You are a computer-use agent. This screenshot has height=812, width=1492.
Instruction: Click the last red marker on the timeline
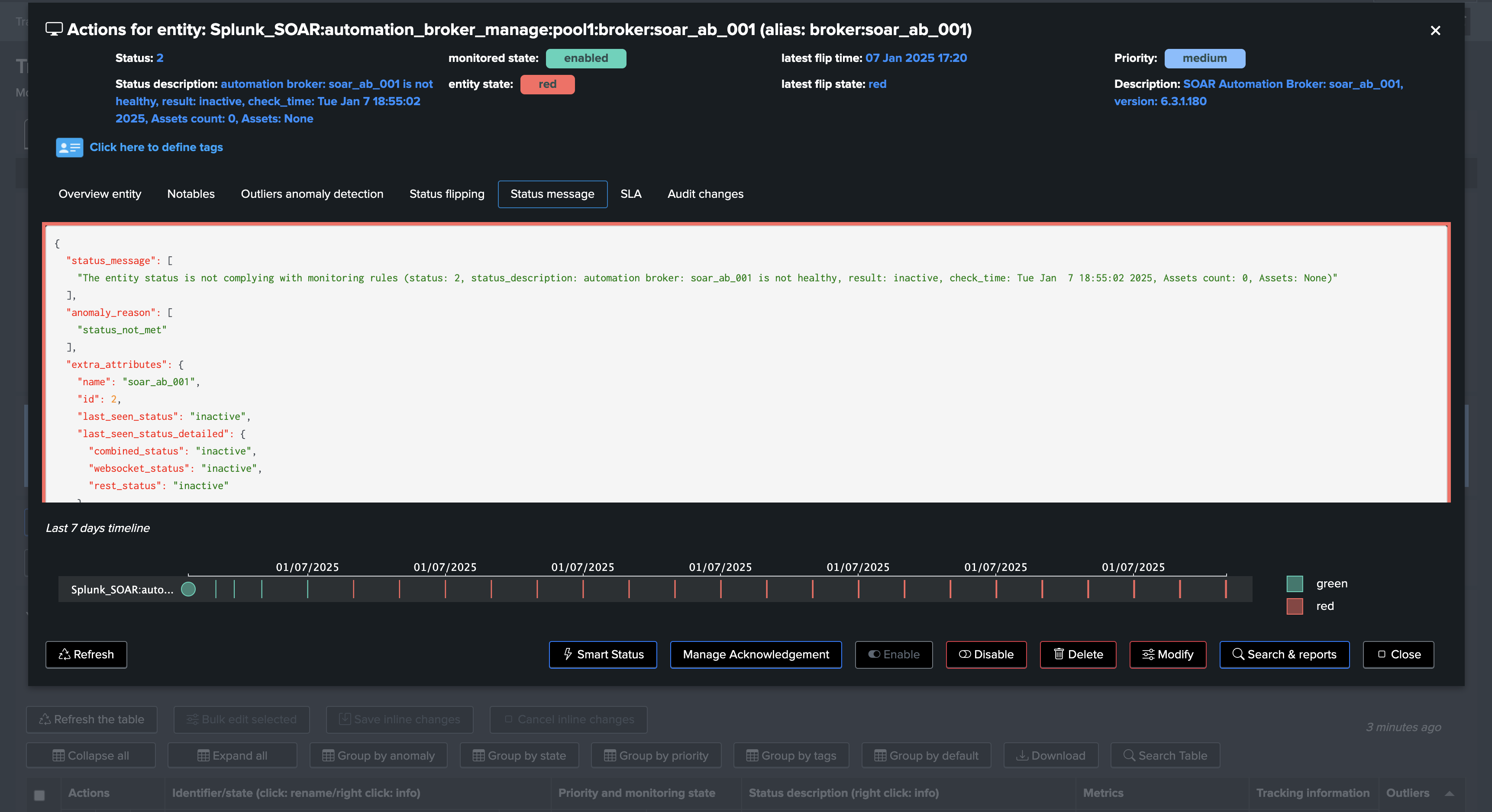[x=1226, y=590]
